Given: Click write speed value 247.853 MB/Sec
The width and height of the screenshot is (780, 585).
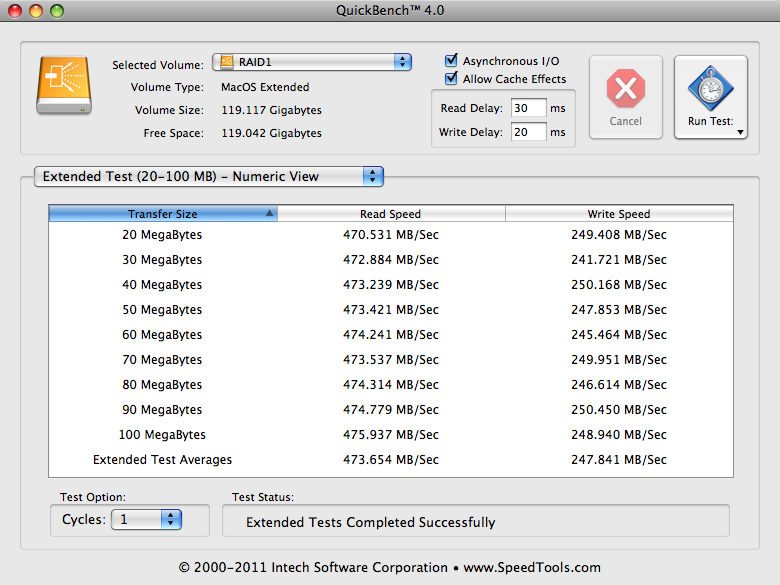Looking at the screenshot, I should (x=619, y=309).
